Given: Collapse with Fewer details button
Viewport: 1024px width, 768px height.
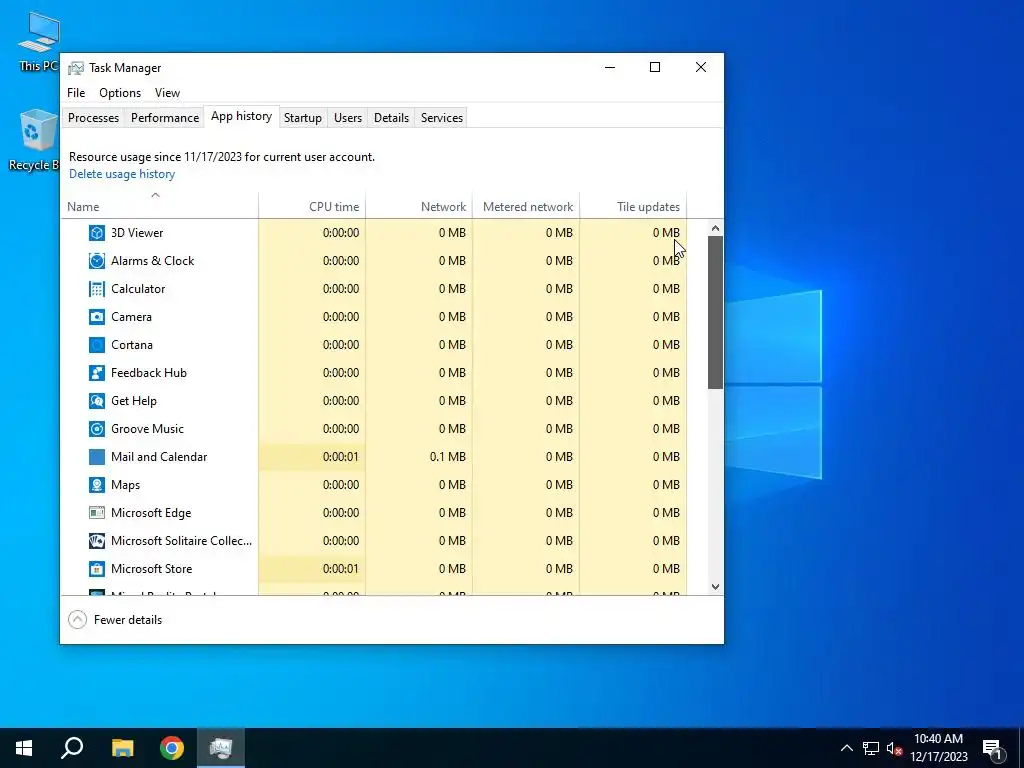Looking at the screenshot, I should pos(115,620).
